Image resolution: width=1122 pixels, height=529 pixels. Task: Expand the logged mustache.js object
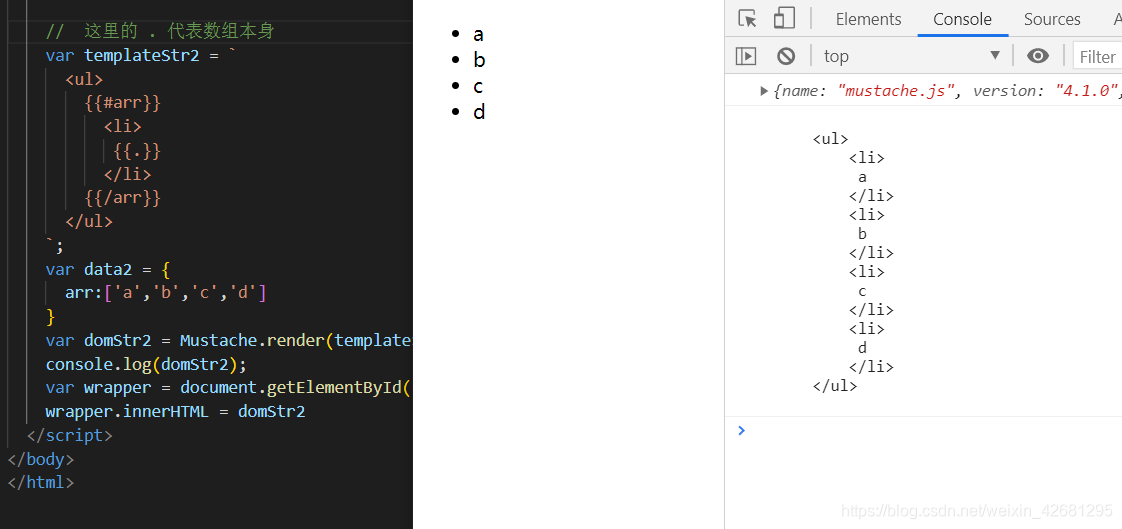click(x=764, y=91)
